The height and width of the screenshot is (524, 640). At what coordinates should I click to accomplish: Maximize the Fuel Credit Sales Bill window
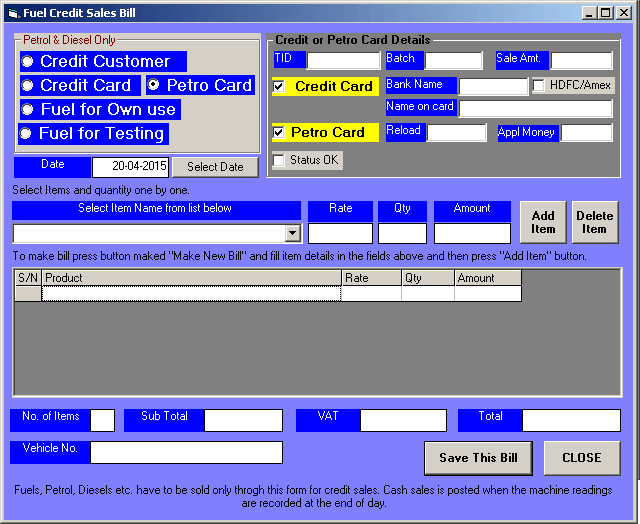pos(607,13)
